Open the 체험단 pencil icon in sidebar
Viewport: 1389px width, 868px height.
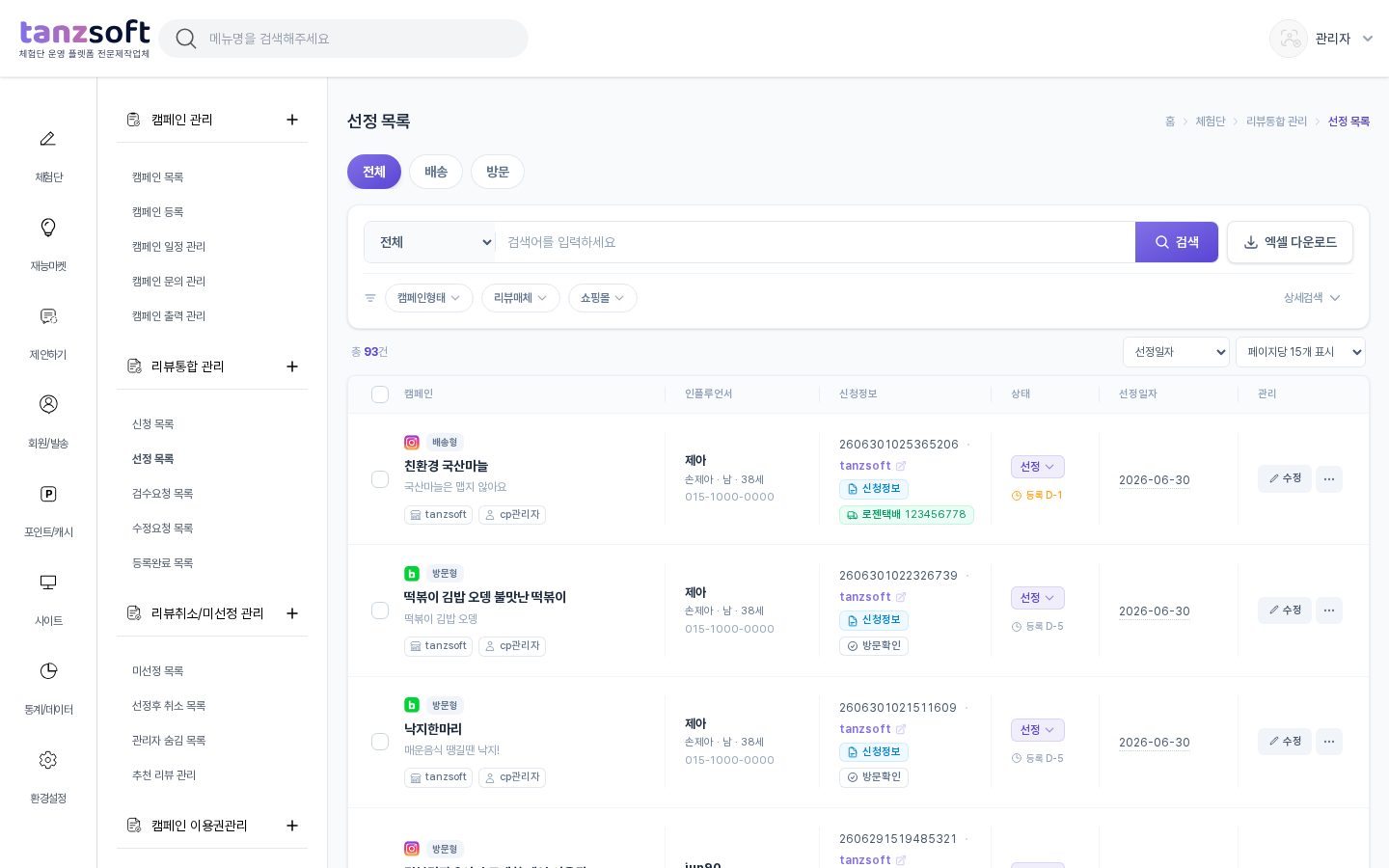48,139
